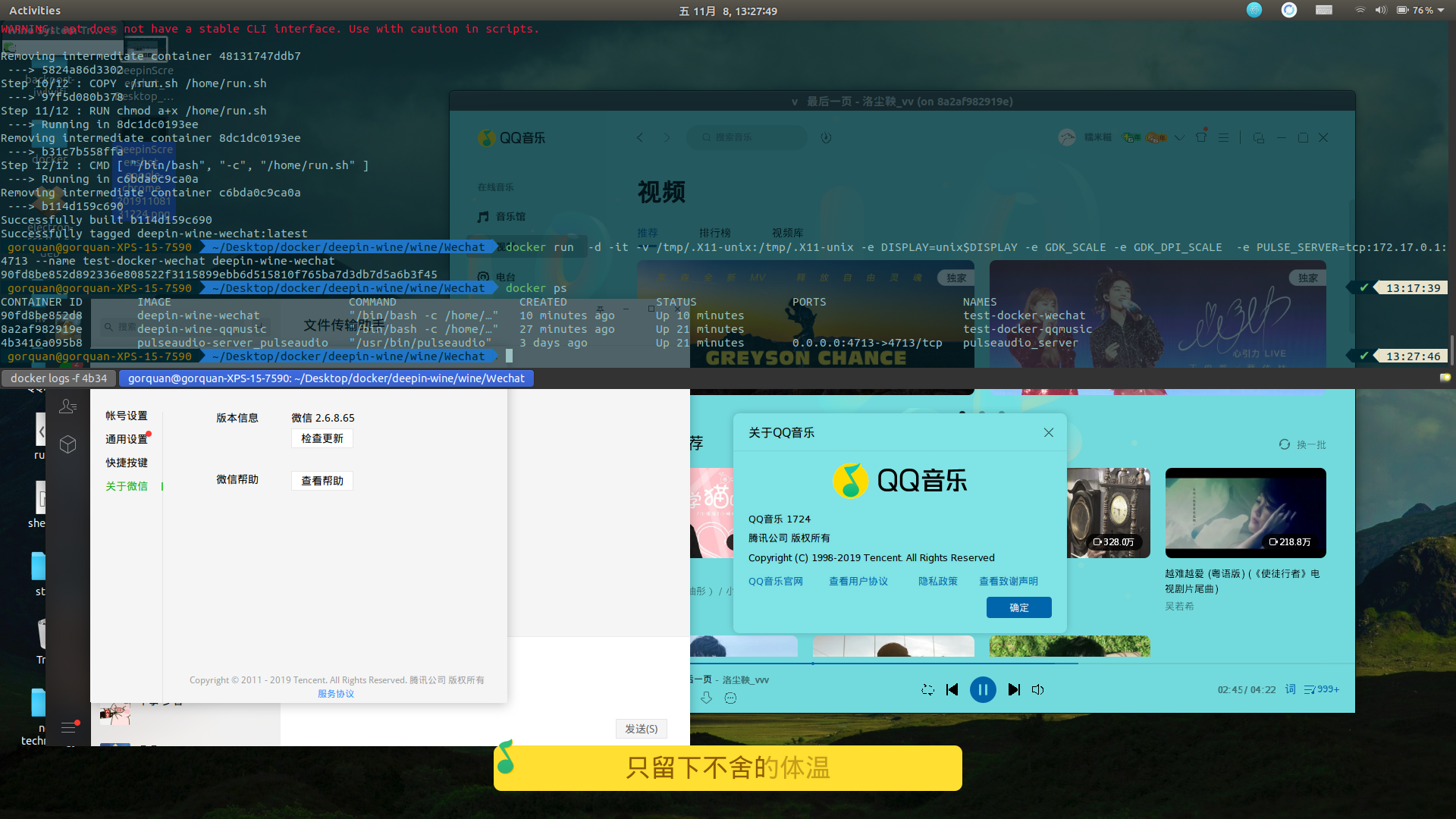1456x819 pixels.
Task: Open WeChat contacts icon in sidebar
Action: [67, 406]
